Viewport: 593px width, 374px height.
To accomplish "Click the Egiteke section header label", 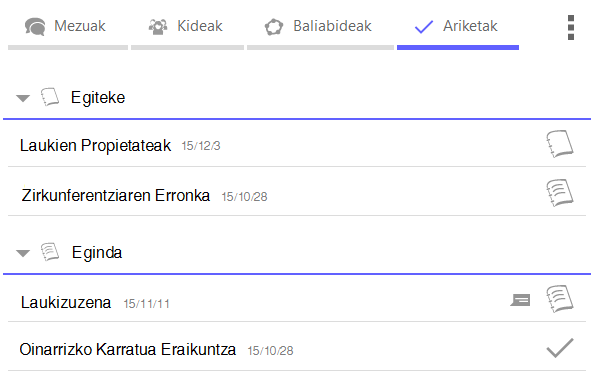I will coord(98,98).
